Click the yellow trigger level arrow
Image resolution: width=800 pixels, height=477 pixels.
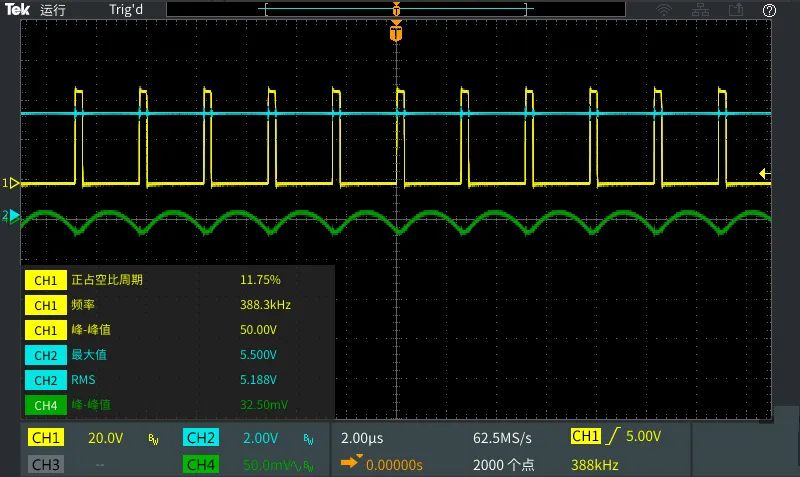point(764,173)
